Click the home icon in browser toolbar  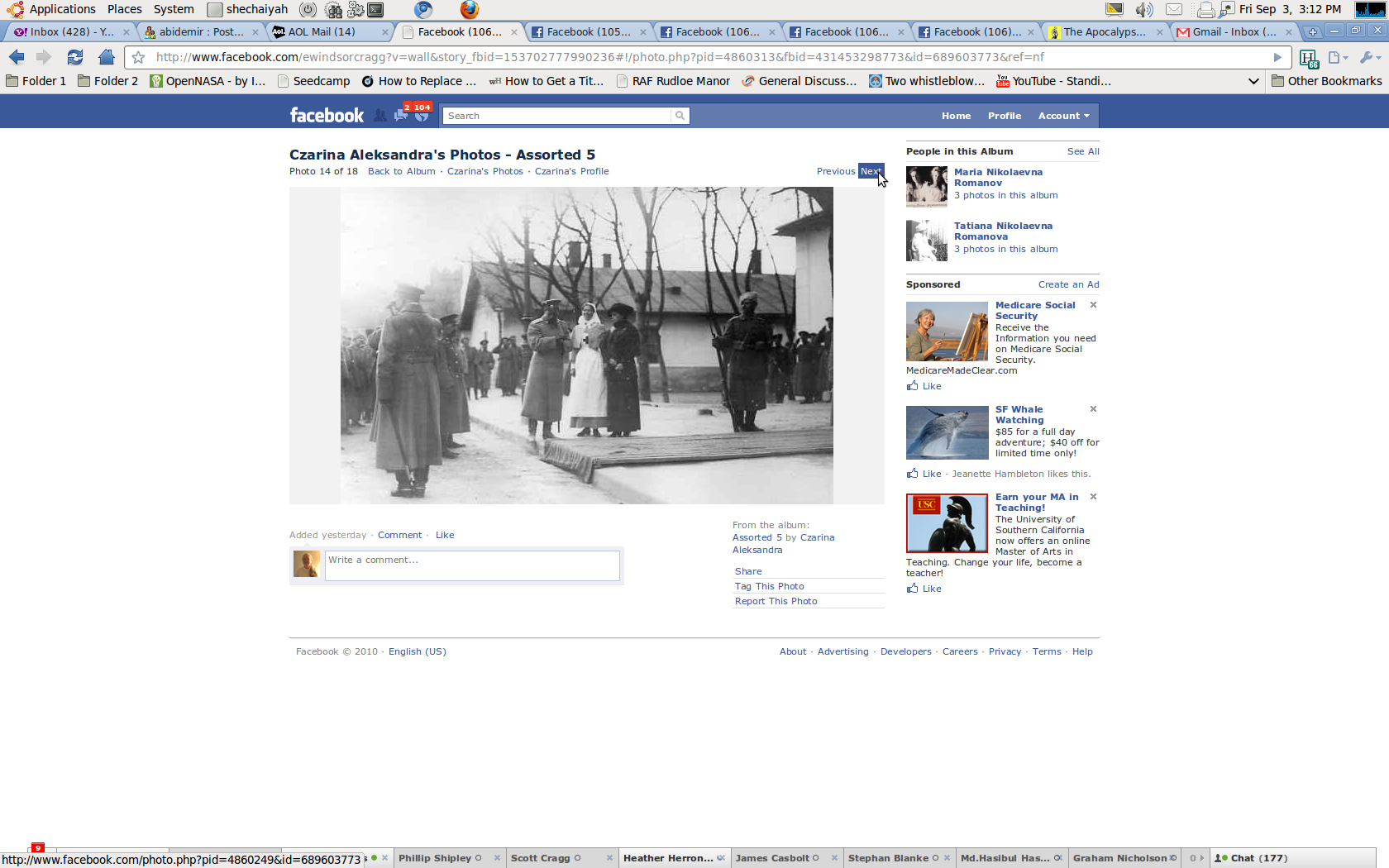(106, 57)
